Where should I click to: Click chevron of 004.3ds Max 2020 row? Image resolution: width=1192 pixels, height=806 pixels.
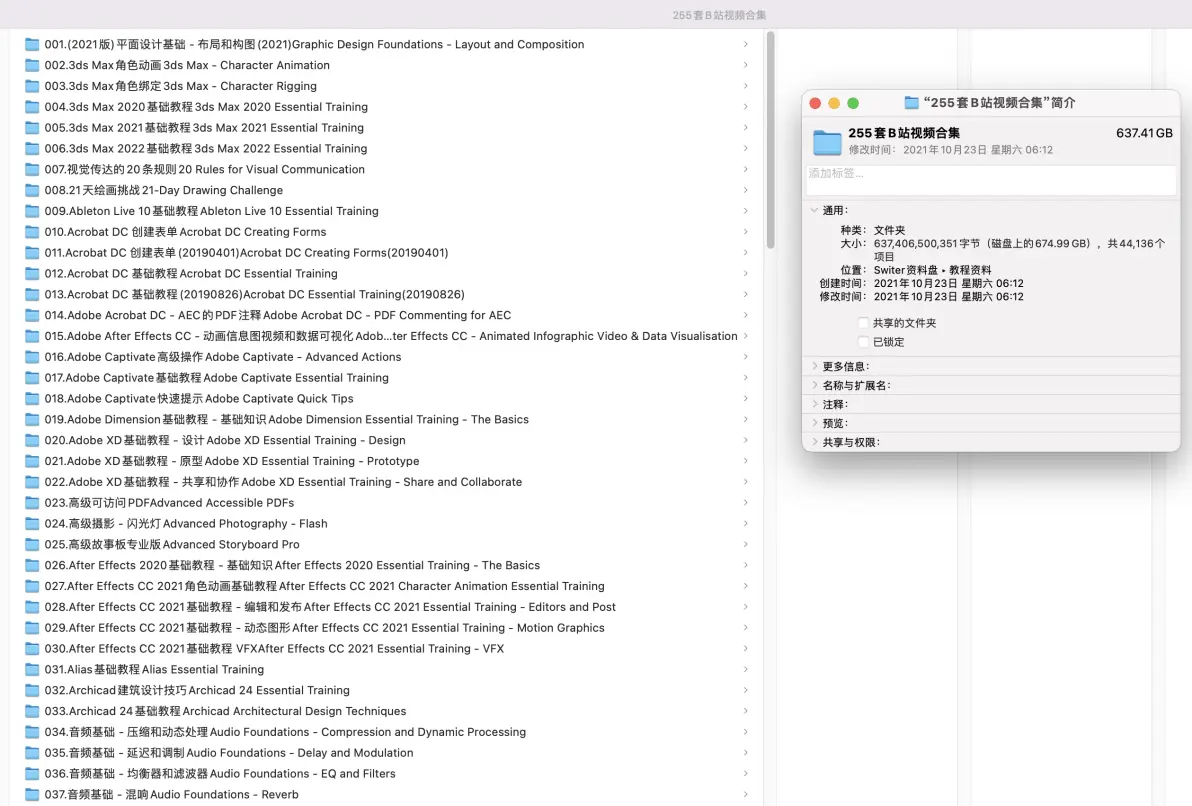pos(746,107)
